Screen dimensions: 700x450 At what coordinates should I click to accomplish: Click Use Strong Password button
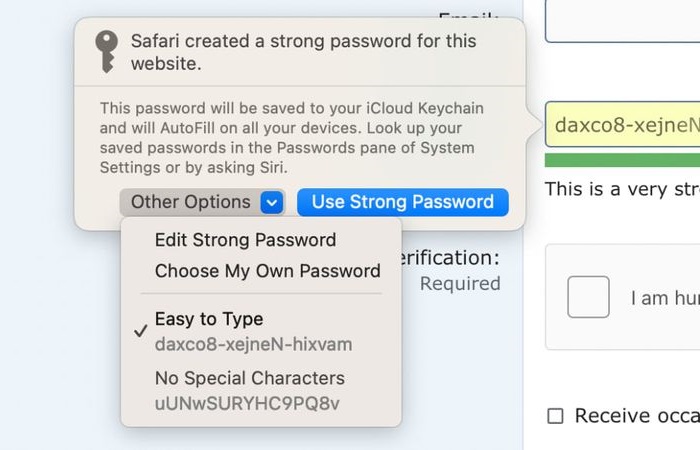[x=403, y=202]
